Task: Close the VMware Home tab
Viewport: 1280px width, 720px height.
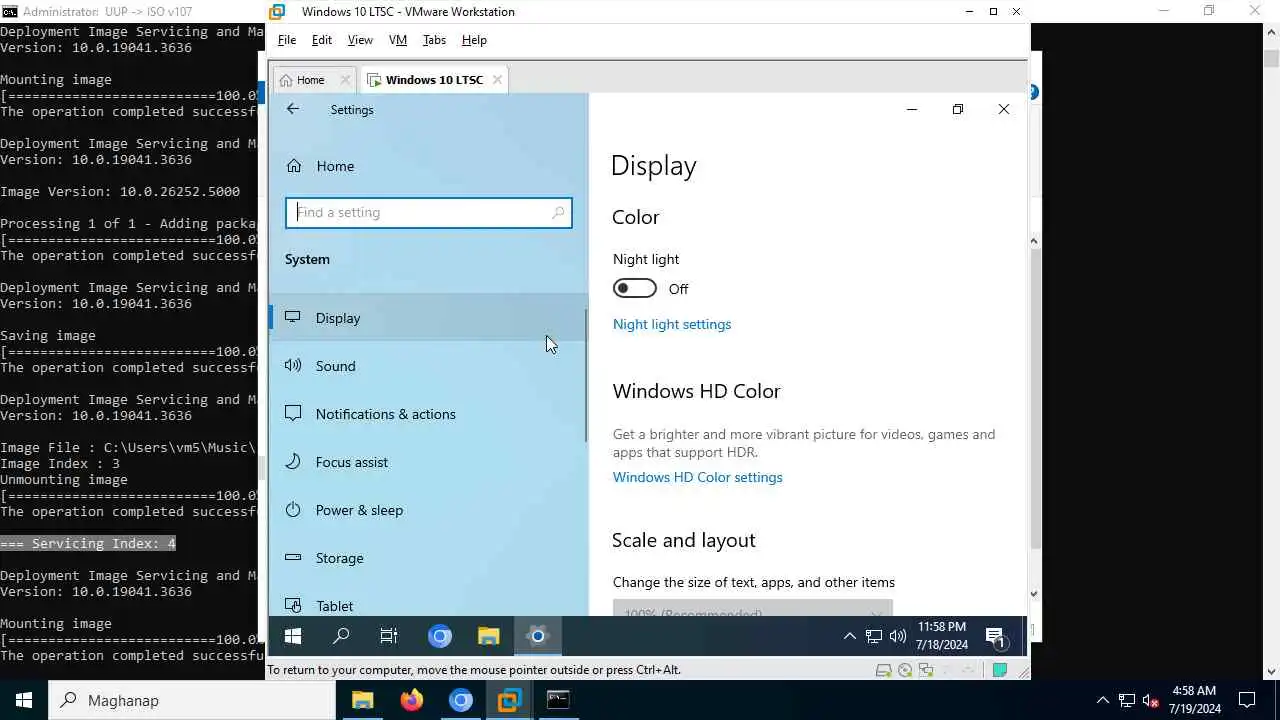Action: pos(346,80)
